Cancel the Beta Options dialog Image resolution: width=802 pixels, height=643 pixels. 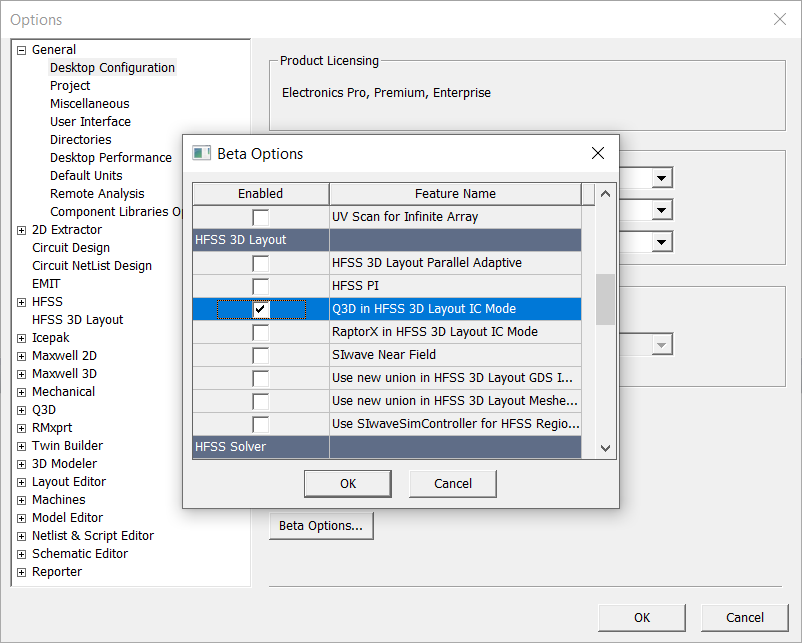click(452, 483)
